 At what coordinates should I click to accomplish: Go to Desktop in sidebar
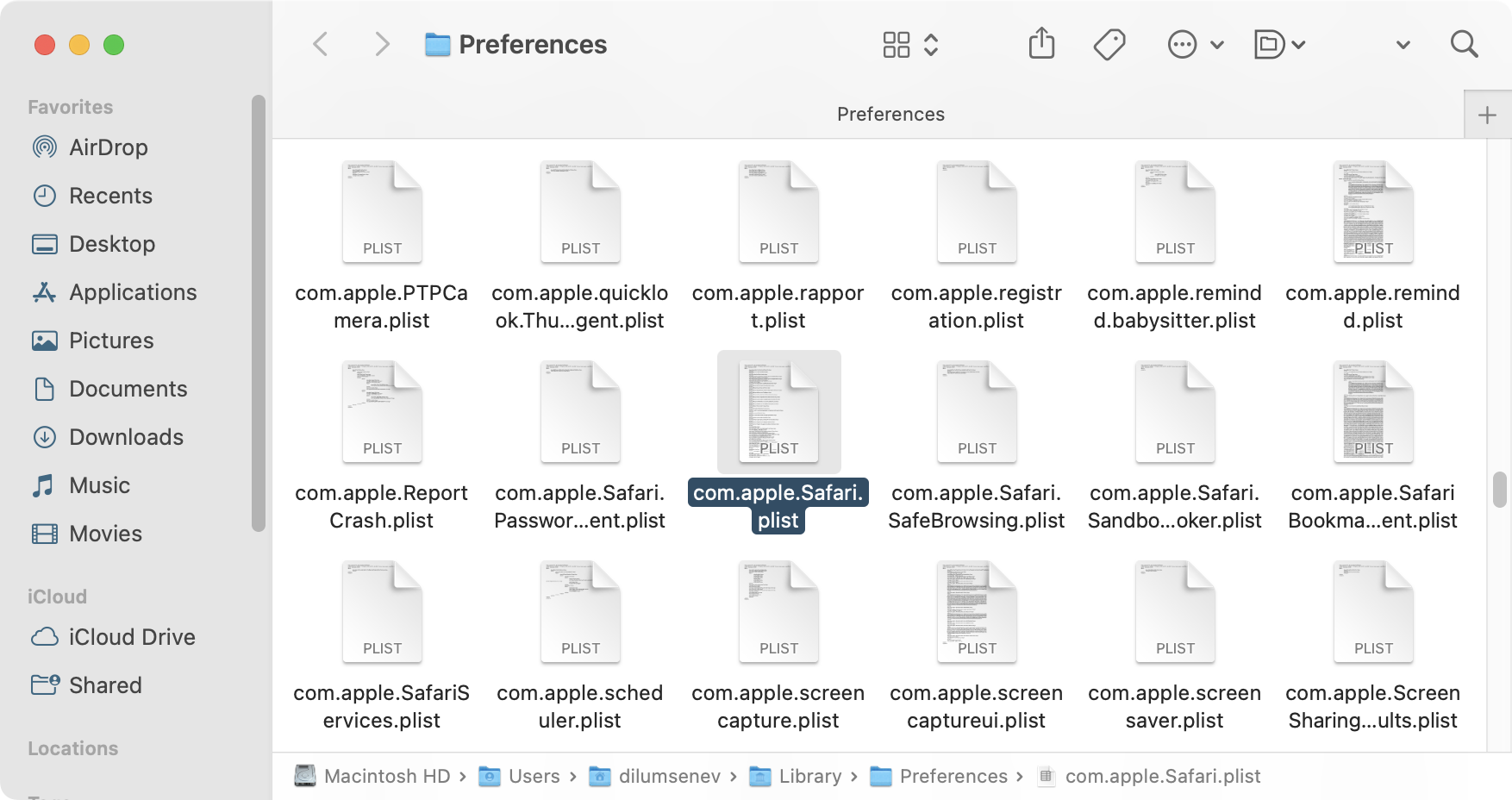tap(94, 244)
